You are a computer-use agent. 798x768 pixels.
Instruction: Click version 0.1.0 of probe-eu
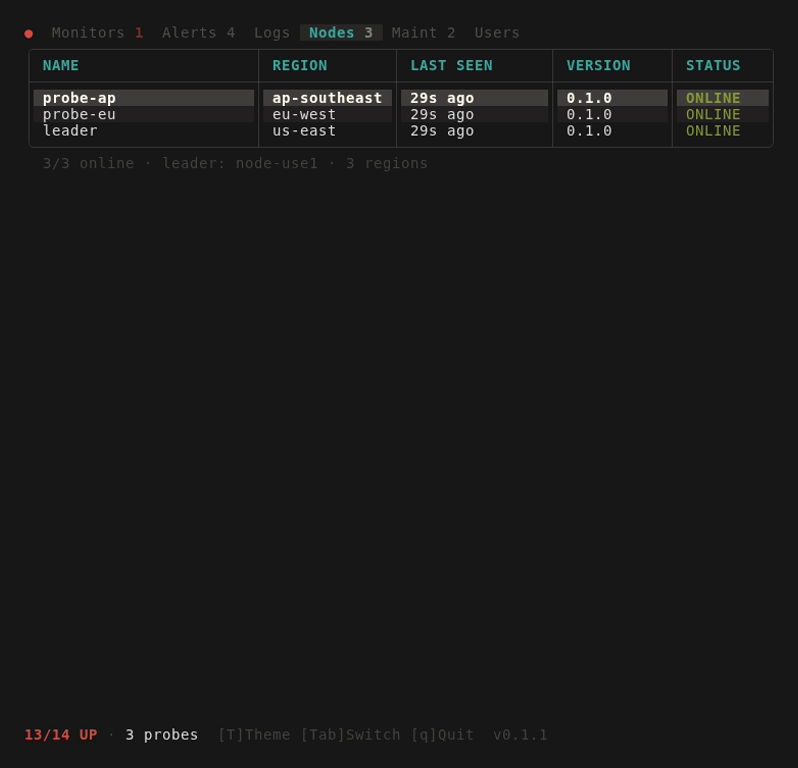pyautogui.click(x=589, y=115)
